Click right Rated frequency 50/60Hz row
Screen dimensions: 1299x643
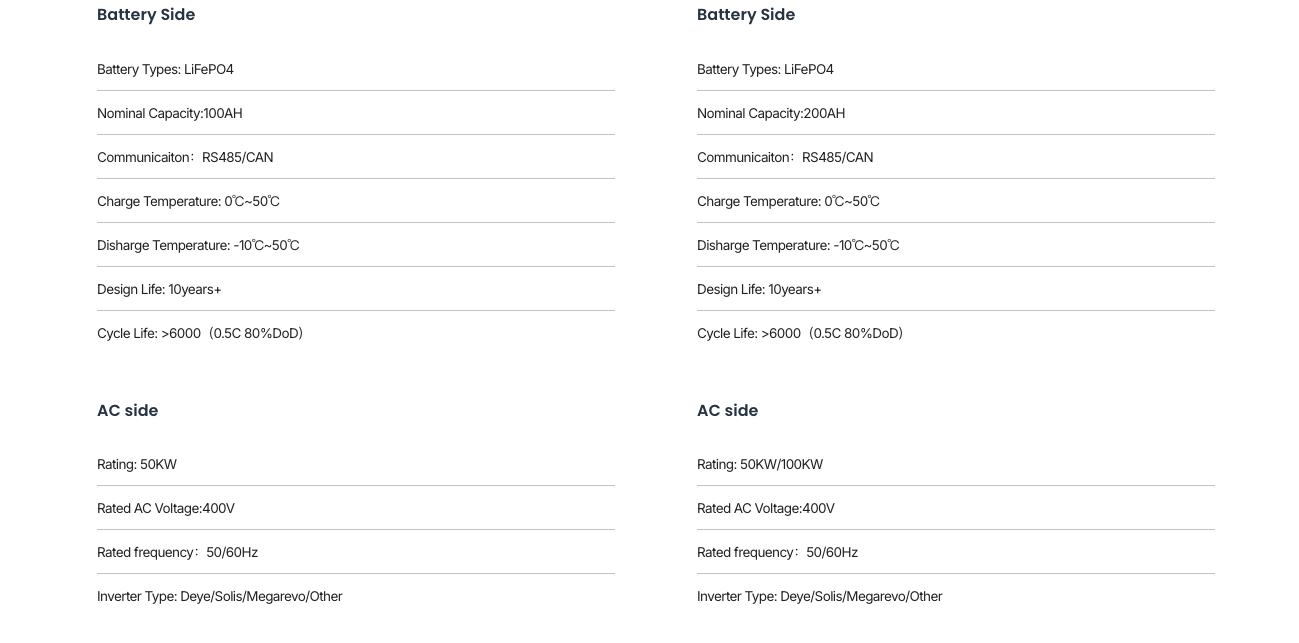(956, 552)
